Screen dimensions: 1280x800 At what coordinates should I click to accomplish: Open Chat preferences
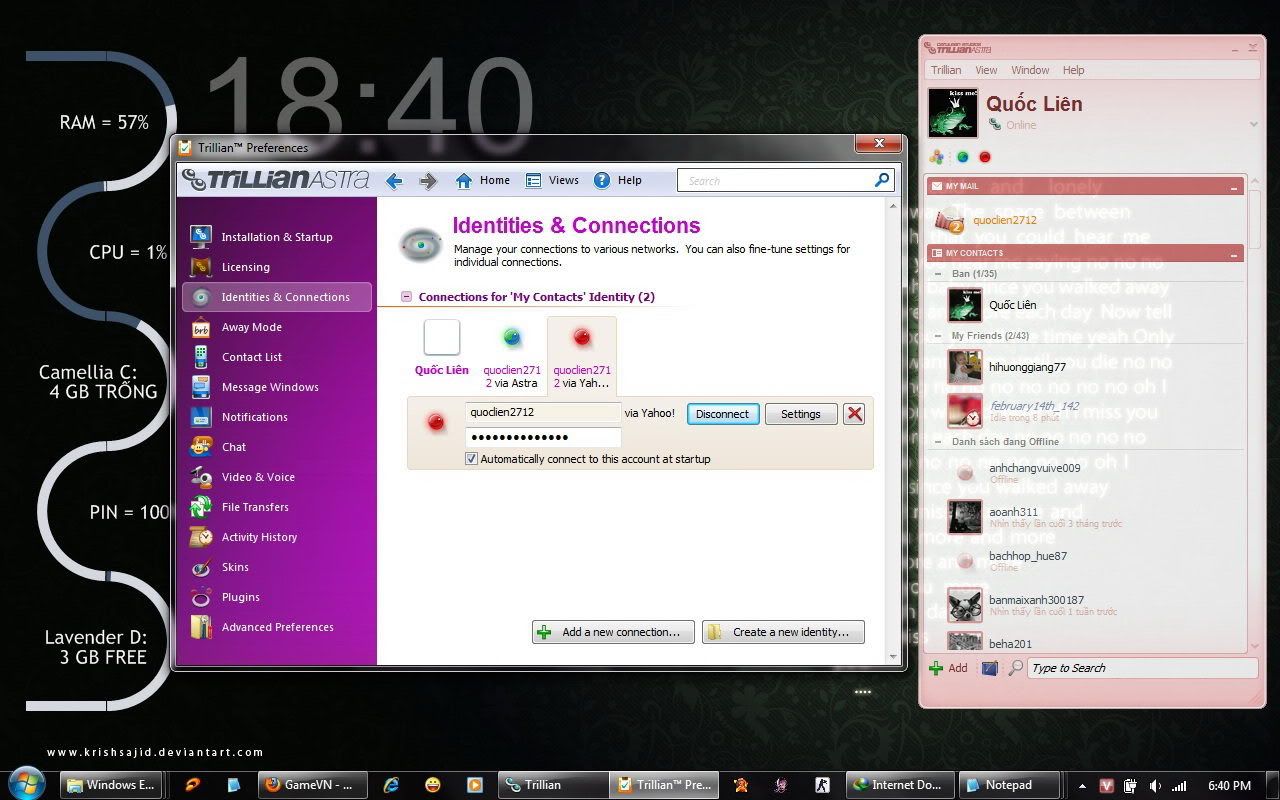(276, 447)
